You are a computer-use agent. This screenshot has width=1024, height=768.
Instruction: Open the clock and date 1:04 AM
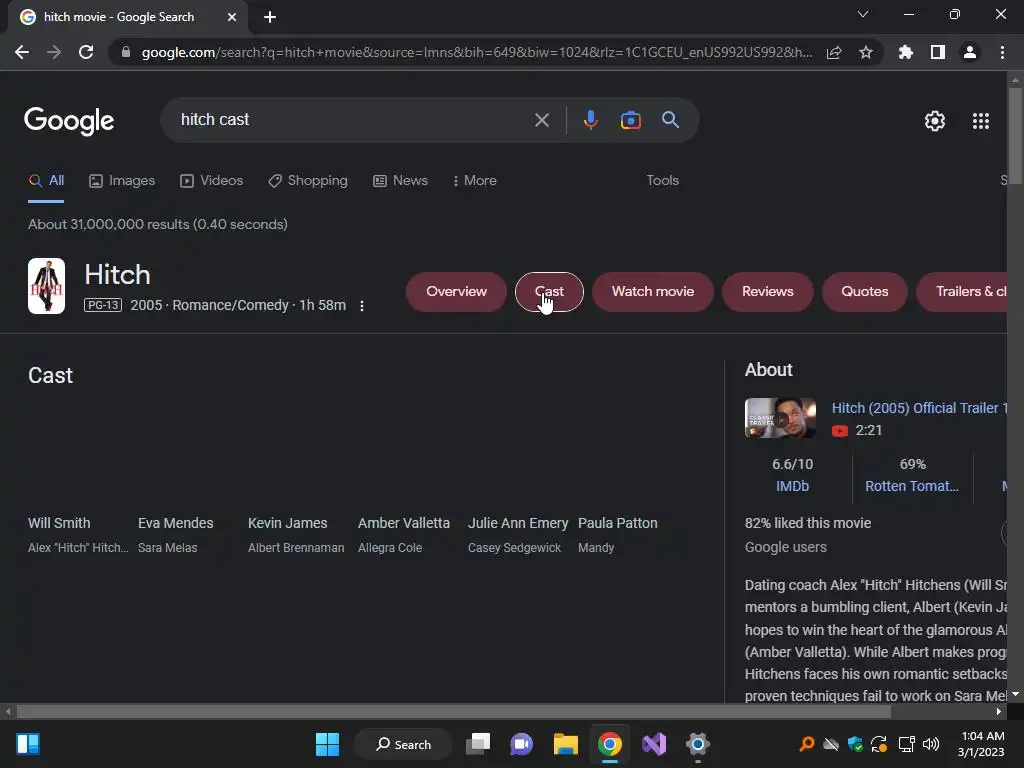[x=981, y=744]
